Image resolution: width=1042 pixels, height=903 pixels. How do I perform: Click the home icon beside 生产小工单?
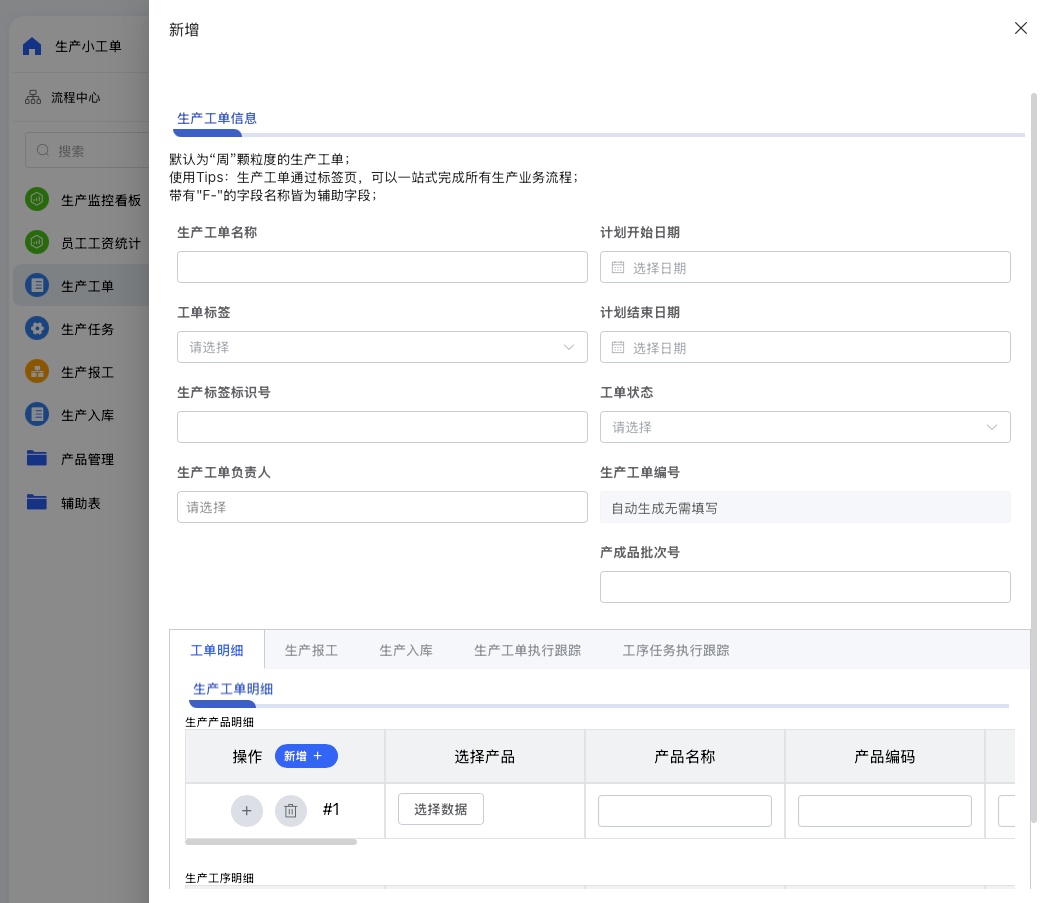tap(32, 46)
